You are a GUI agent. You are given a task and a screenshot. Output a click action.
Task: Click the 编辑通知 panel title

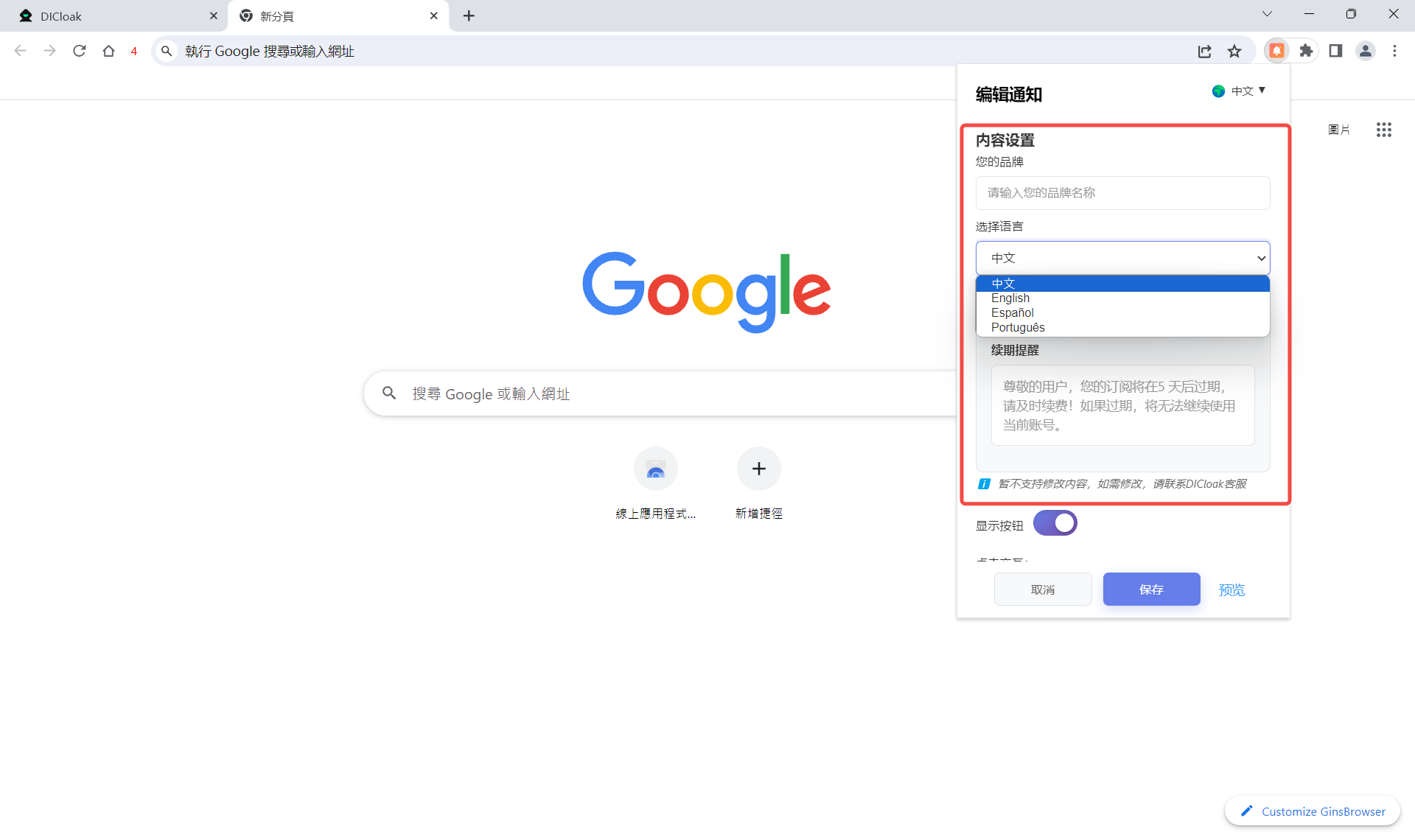[x=1008, y=94]
